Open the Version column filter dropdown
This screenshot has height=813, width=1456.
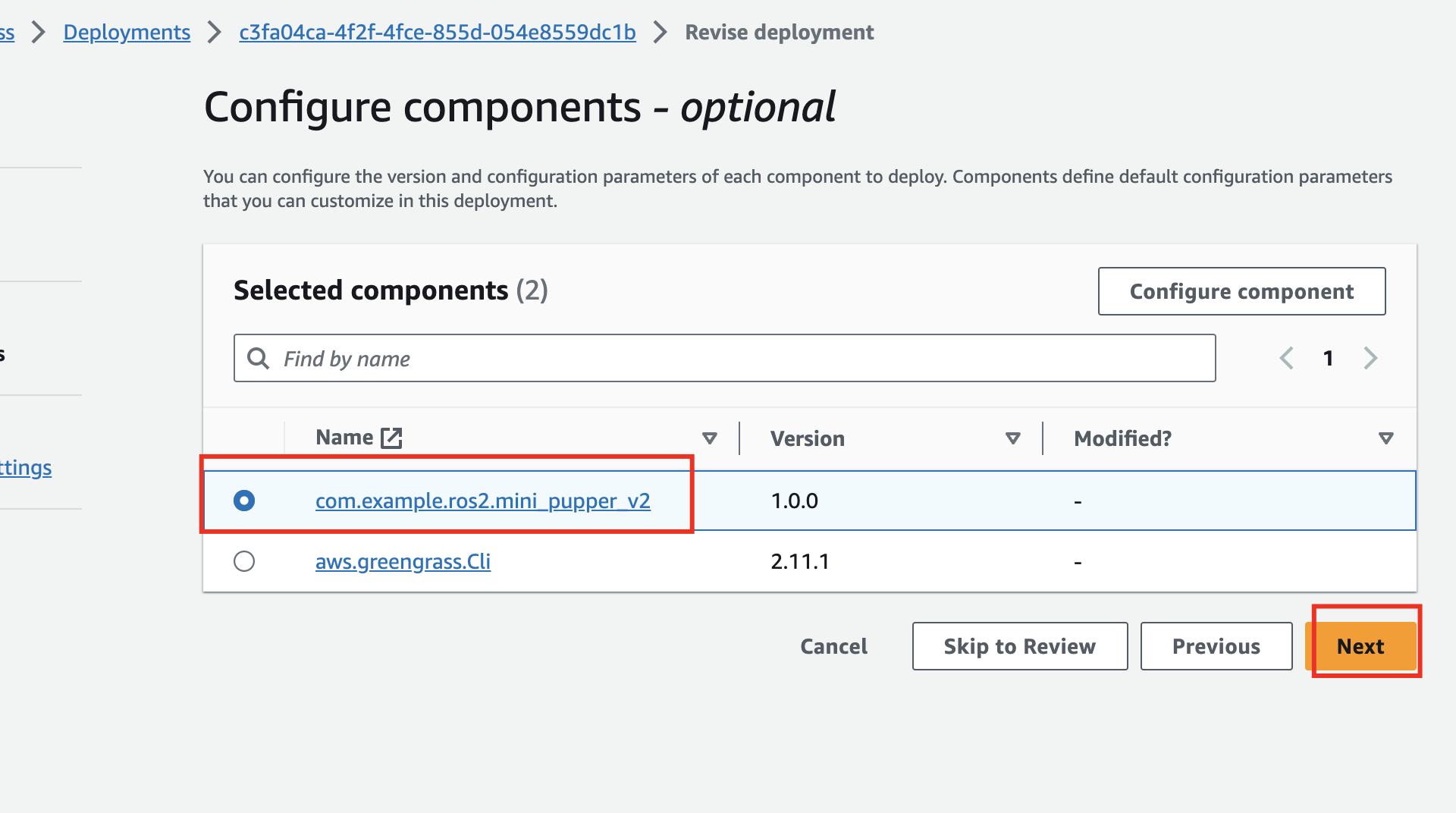click(x=1012, y=438)
